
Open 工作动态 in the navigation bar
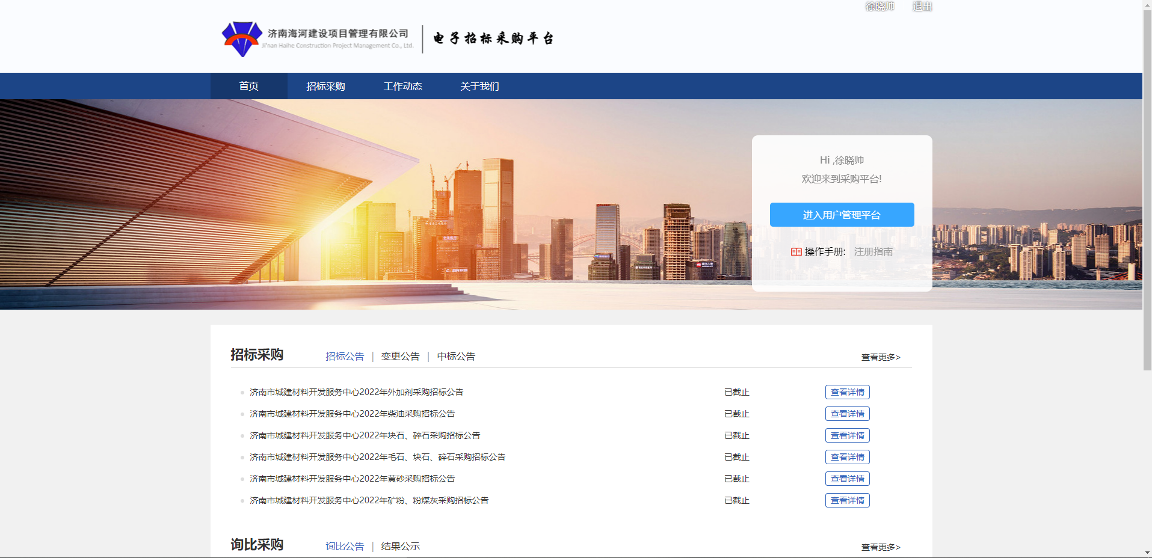(403, 87)
